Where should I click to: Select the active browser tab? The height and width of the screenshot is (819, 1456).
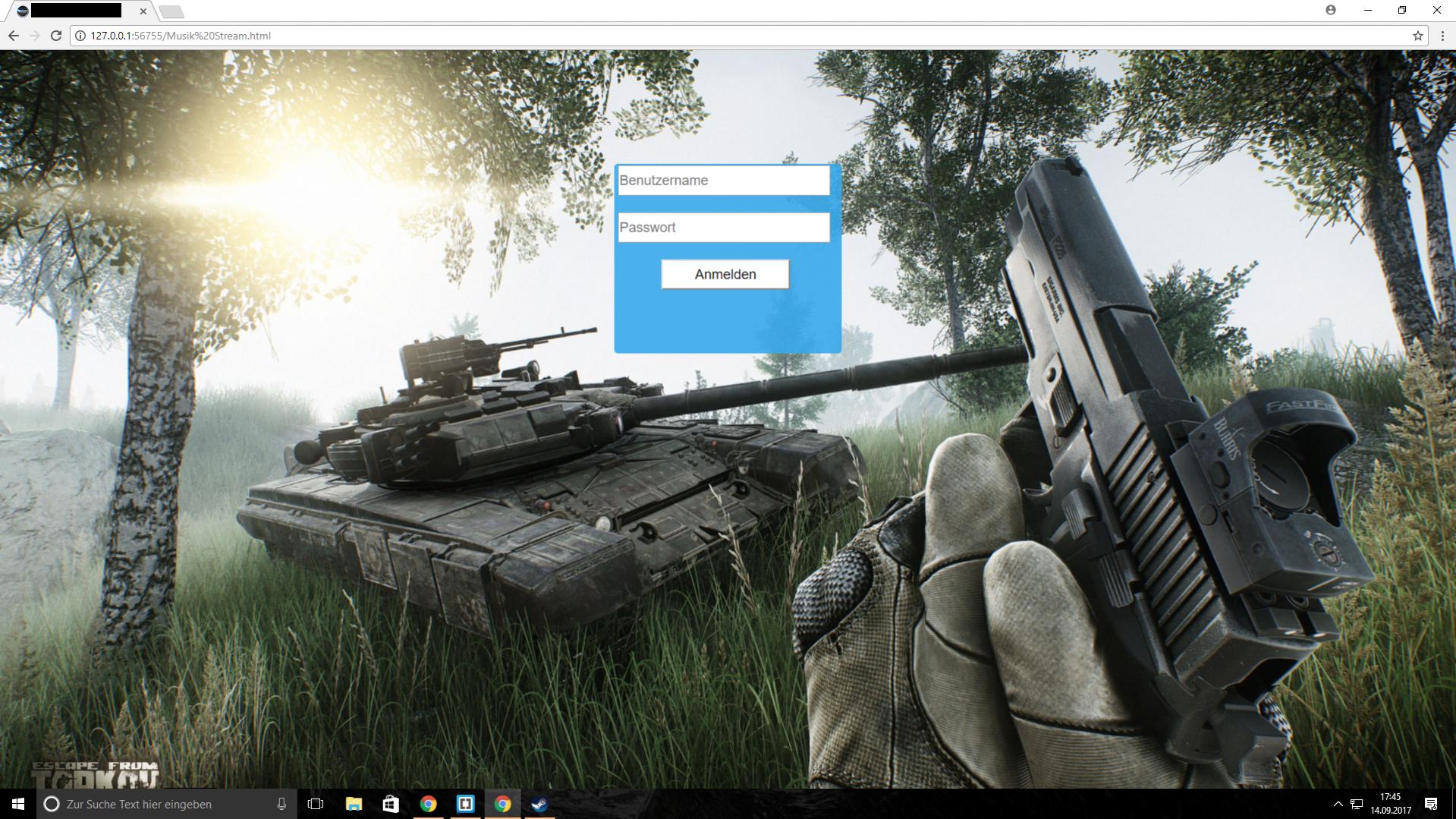click(80, 11)
